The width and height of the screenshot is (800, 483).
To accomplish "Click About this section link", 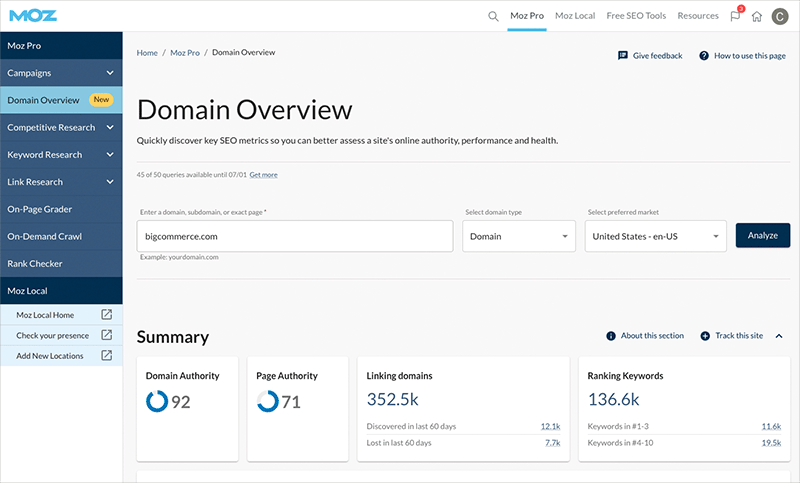I will (652, 336).
